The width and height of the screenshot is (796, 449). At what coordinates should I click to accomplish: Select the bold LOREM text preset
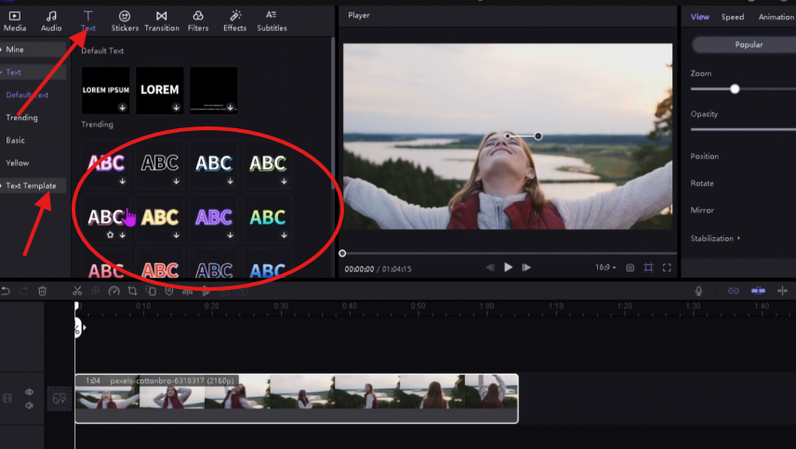(x=159, y=90)
